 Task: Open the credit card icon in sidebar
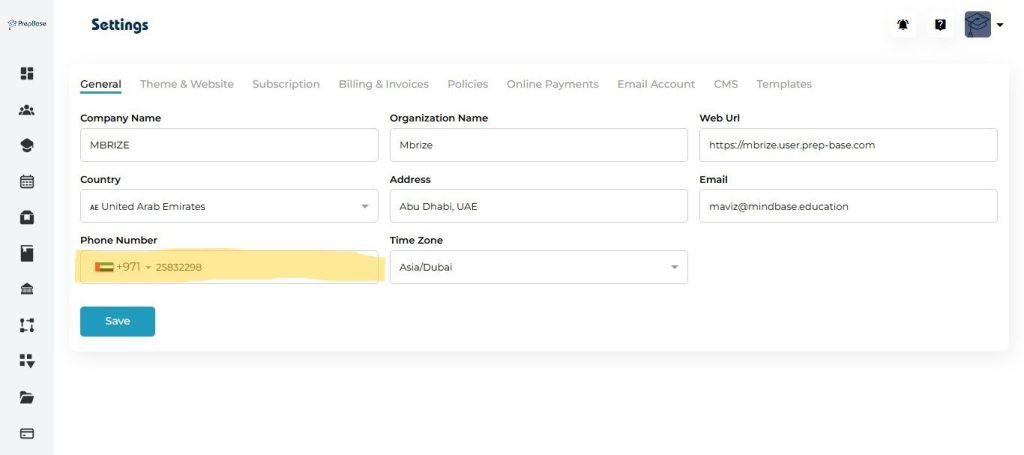(x=27, y=433)
